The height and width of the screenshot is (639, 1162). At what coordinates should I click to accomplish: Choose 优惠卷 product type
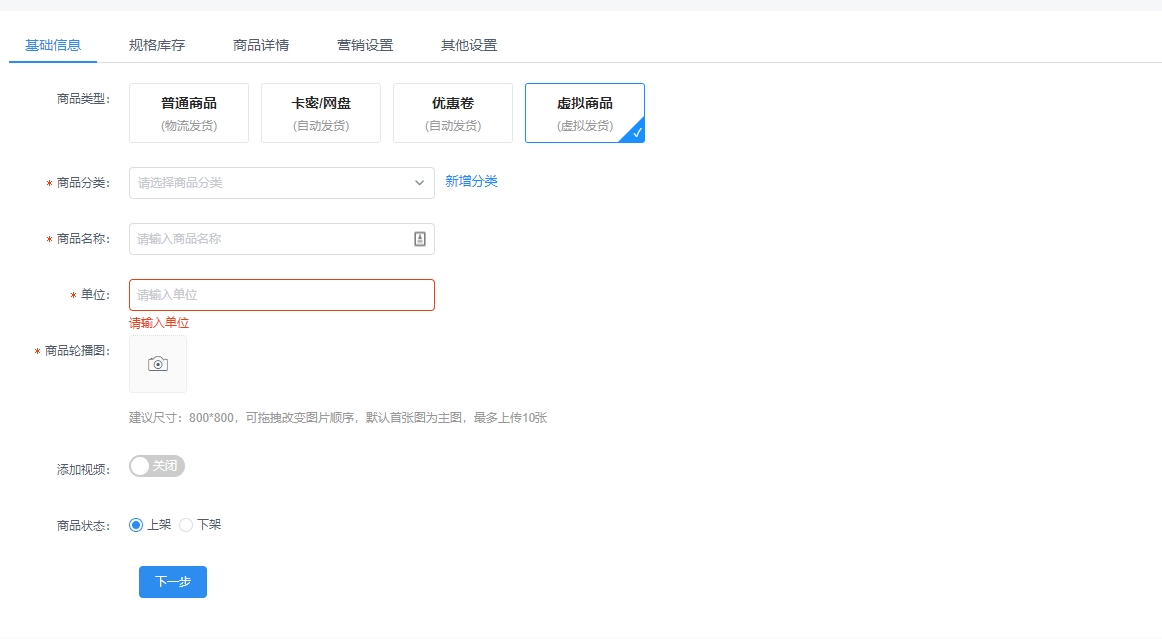453,113
